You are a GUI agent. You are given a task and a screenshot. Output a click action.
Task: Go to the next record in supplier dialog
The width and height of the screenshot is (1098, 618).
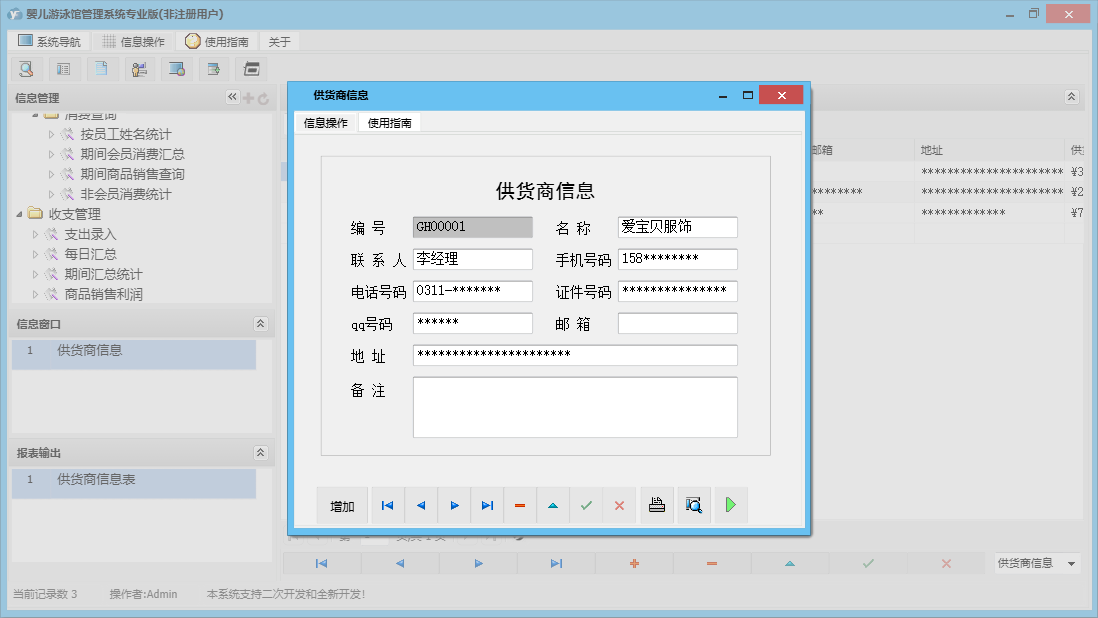[x=454, y=506]
